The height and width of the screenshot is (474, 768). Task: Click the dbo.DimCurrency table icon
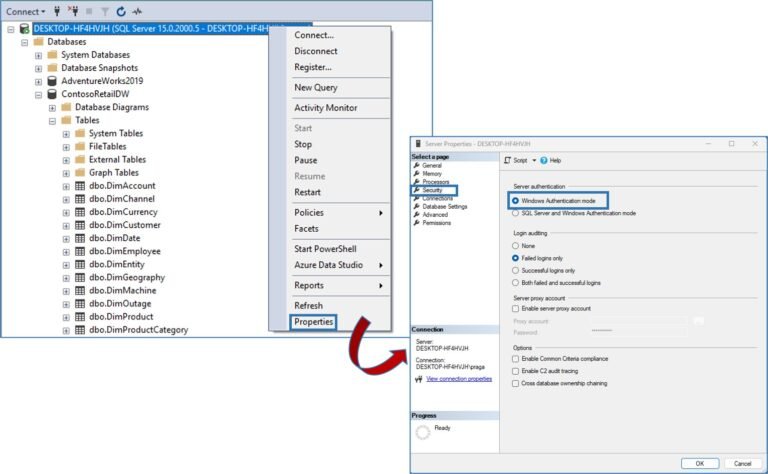(x=80, y=212)
